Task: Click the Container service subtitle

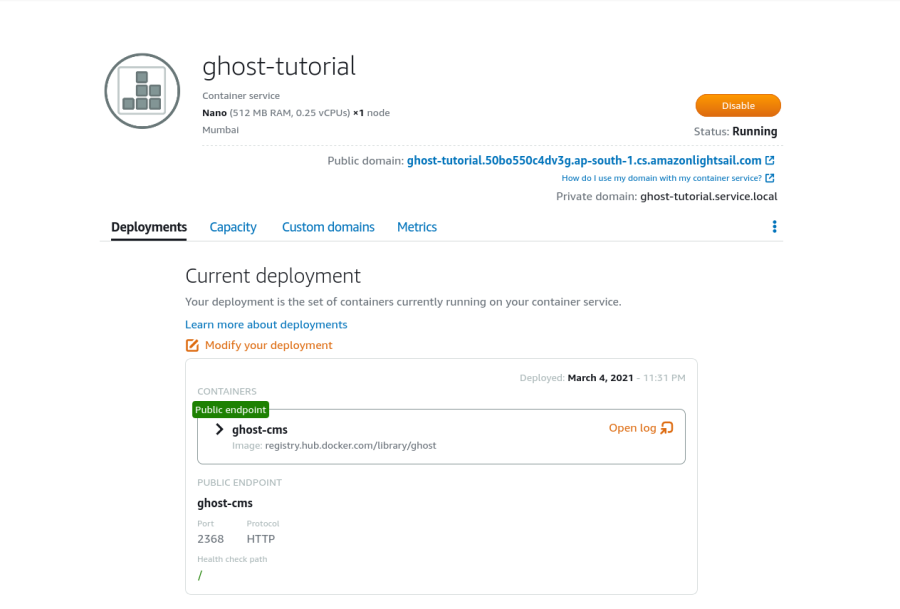Action: click(241, 96)
